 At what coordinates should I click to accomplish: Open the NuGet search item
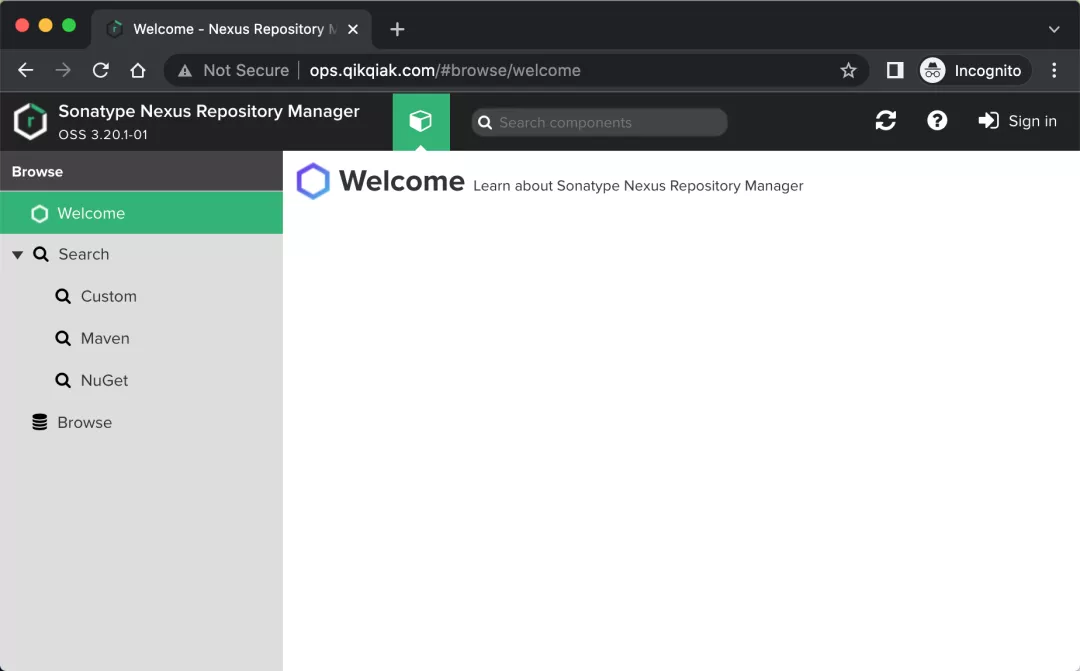[x=104, y=381]
